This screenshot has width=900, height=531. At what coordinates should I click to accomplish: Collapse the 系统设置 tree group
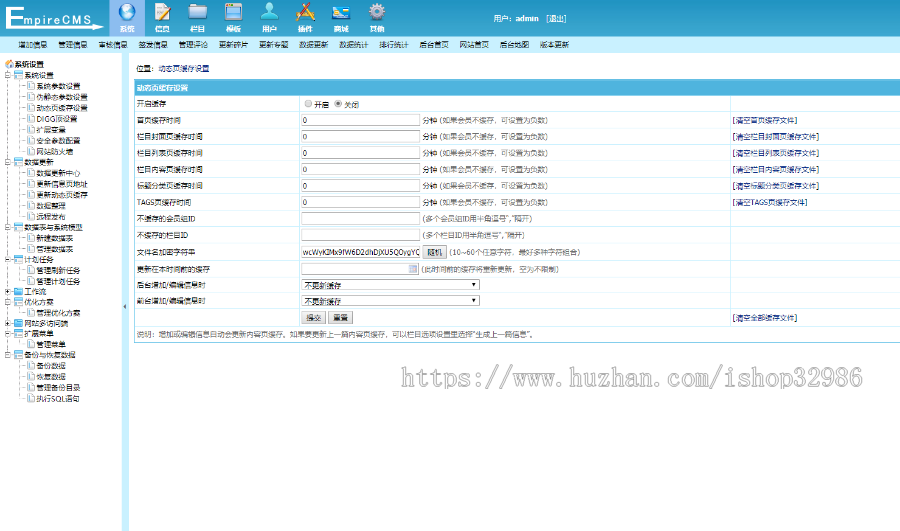(x=7, y=75)
